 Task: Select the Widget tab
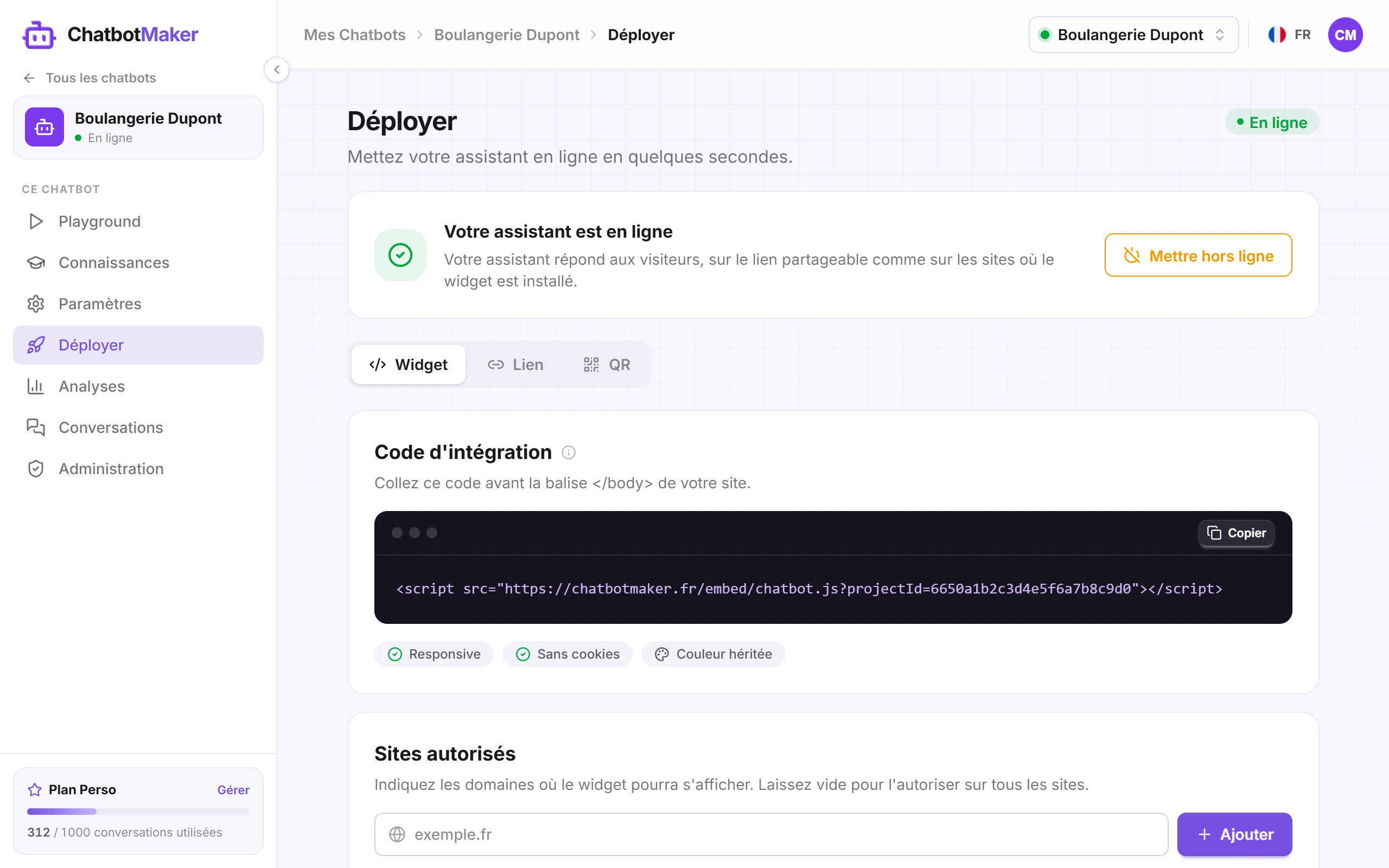(x=408, y=365)
